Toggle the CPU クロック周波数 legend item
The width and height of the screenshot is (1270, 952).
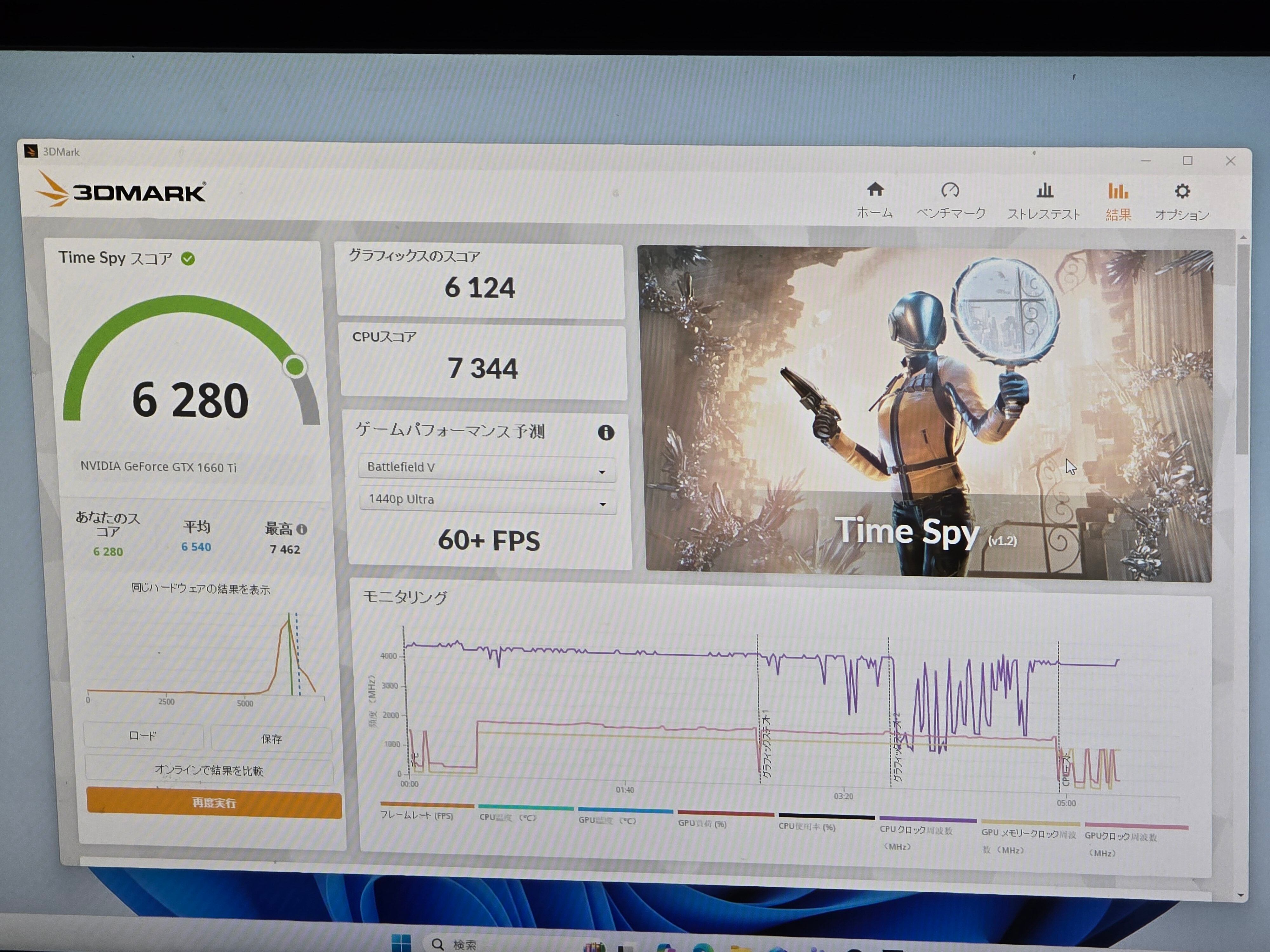click(916, 830)
